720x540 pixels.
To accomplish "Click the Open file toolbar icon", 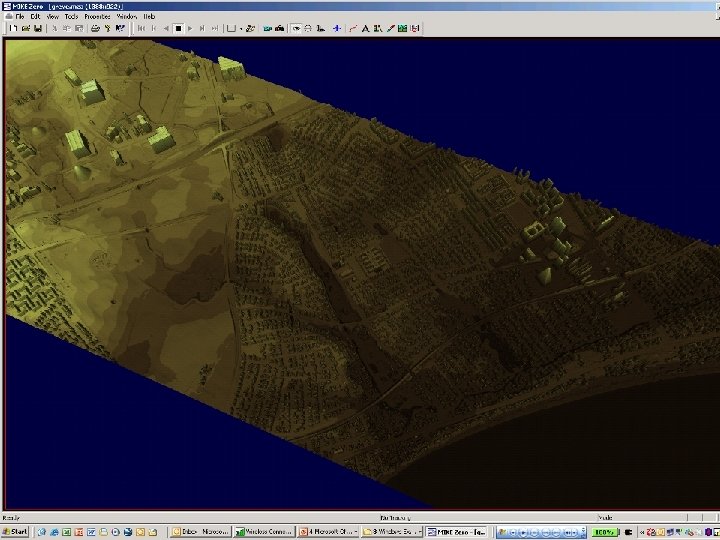I will tap(26, 29).
